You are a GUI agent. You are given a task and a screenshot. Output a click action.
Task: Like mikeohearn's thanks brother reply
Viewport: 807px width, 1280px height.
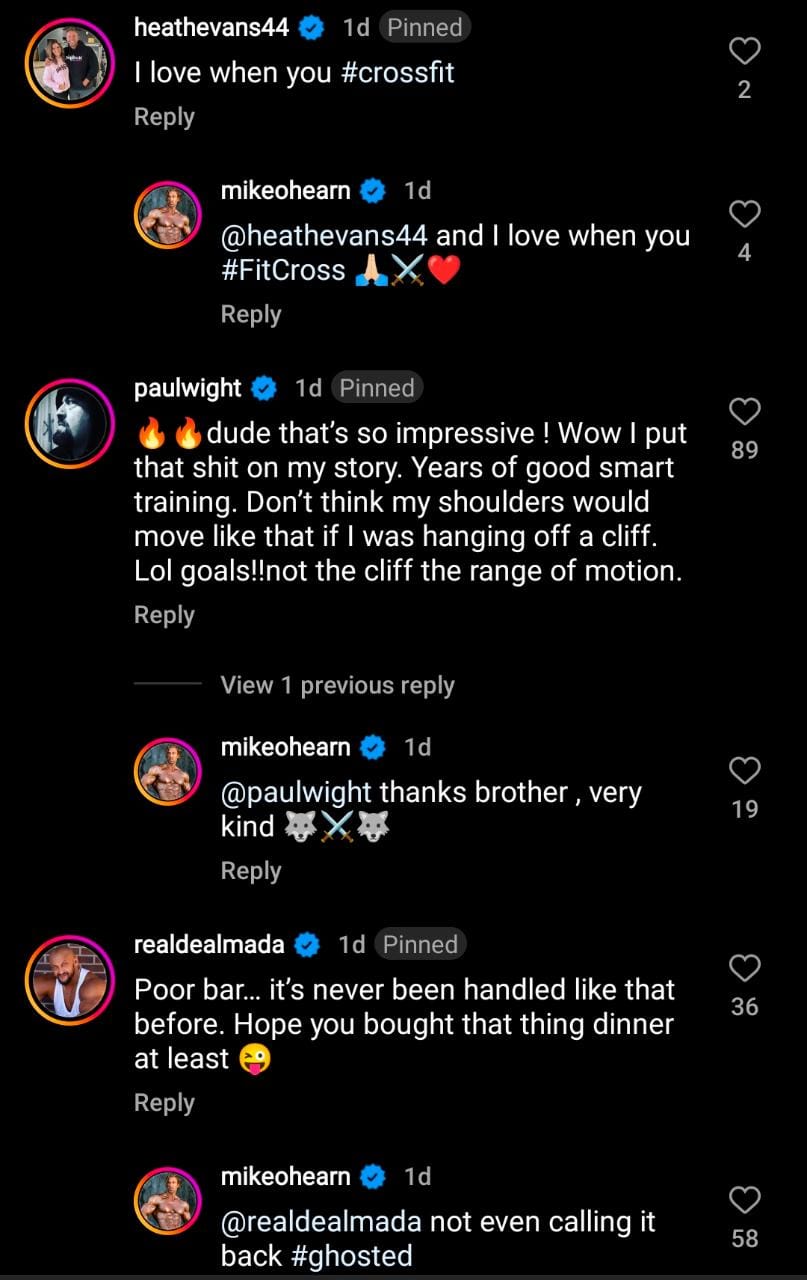click(744, 770)
